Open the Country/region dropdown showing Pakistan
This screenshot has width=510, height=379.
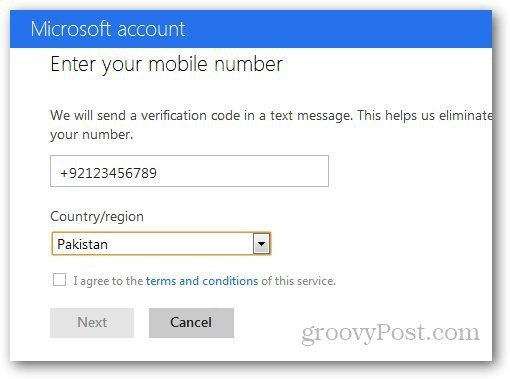tap(161, 244)
